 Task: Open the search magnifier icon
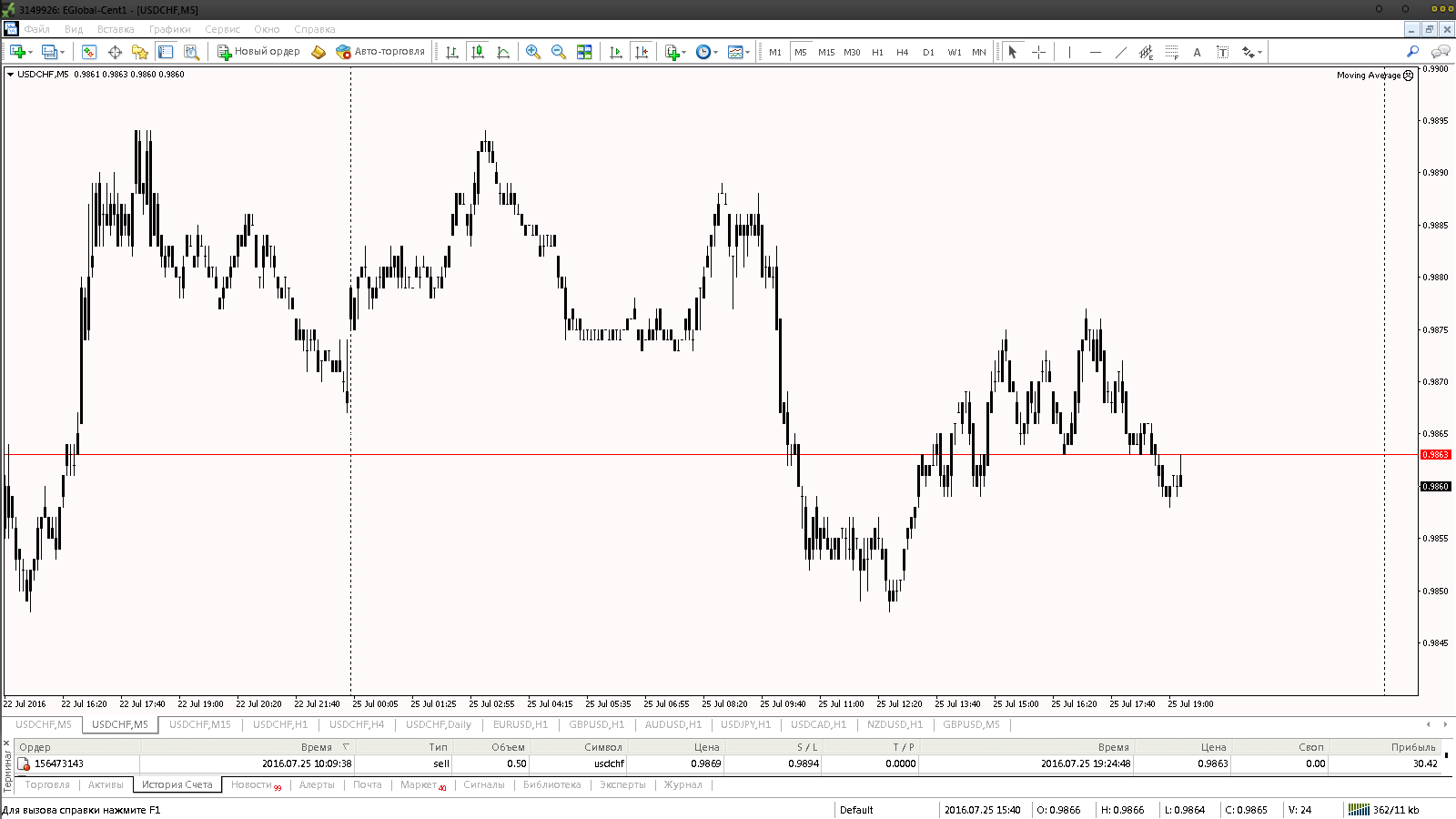[1412, 52]
